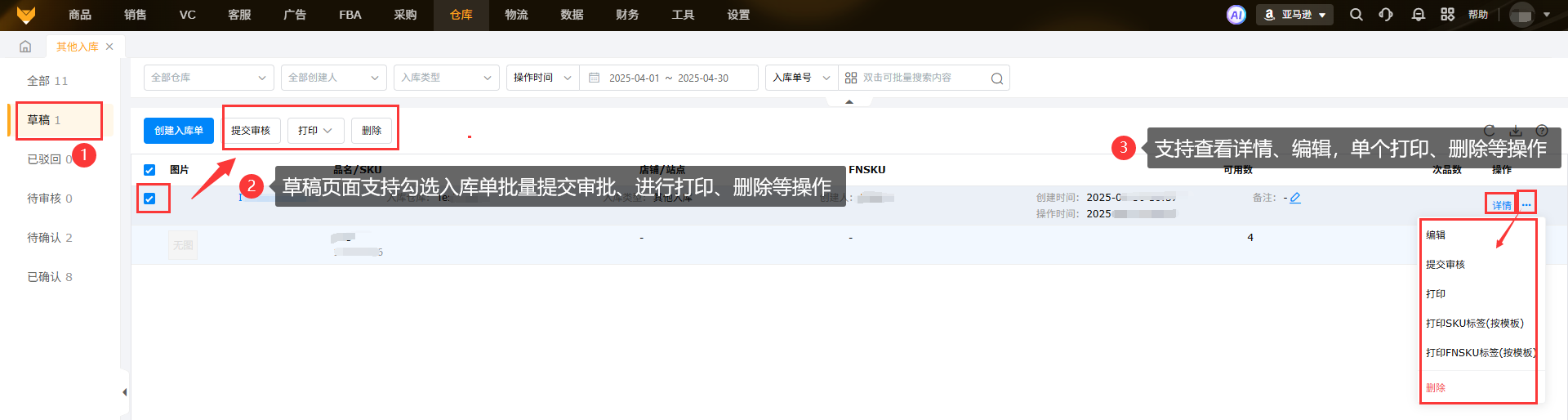Open the 入库类型 dropdown
Viewport: 1568px width, 420px height.
pyautogui.click(x=447, y=78)
